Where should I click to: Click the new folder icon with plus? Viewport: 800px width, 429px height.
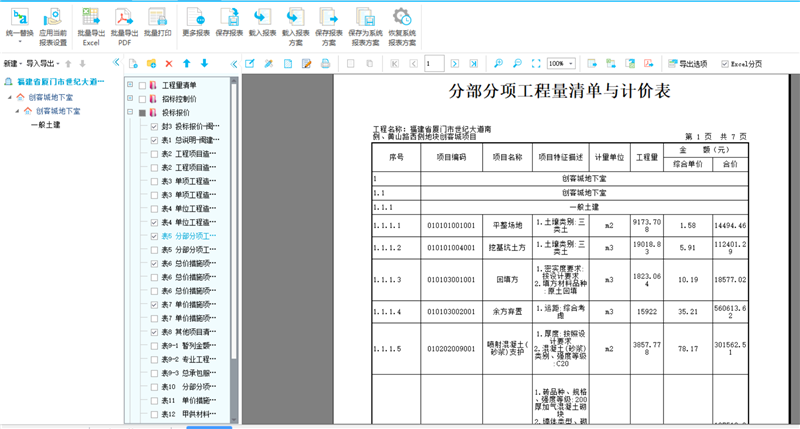[152, 64]
